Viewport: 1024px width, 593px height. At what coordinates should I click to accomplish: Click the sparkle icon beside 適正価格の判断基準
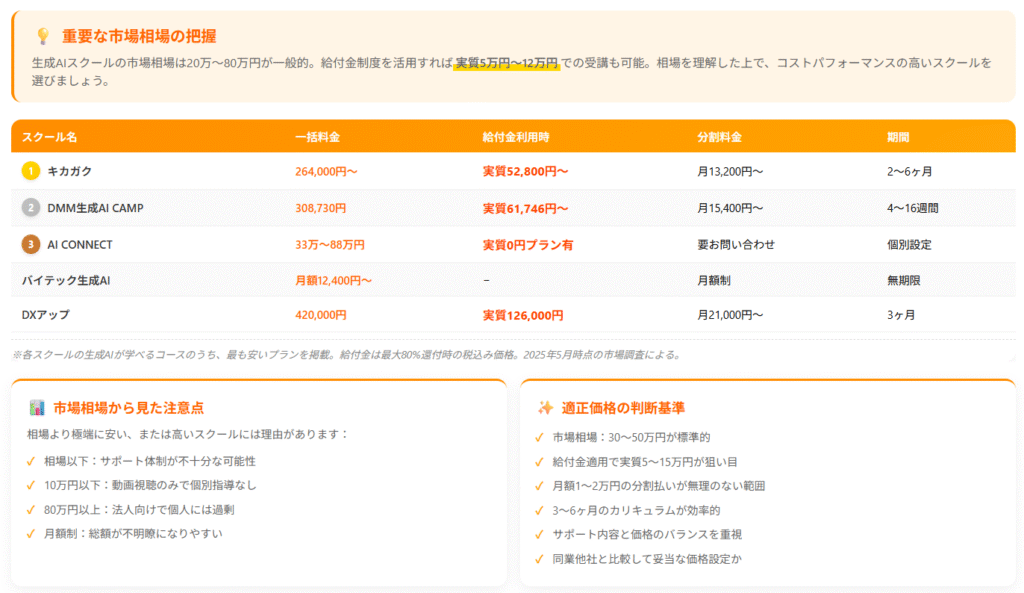(x=545, y=408)
